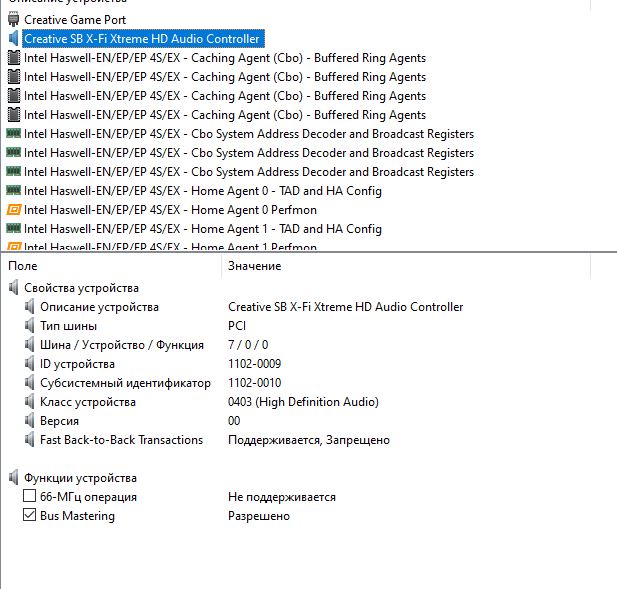Select Home Agent 1 - TAD and HA Config row
Viewport: 617px width, 589px height.
tap(203, 229)
